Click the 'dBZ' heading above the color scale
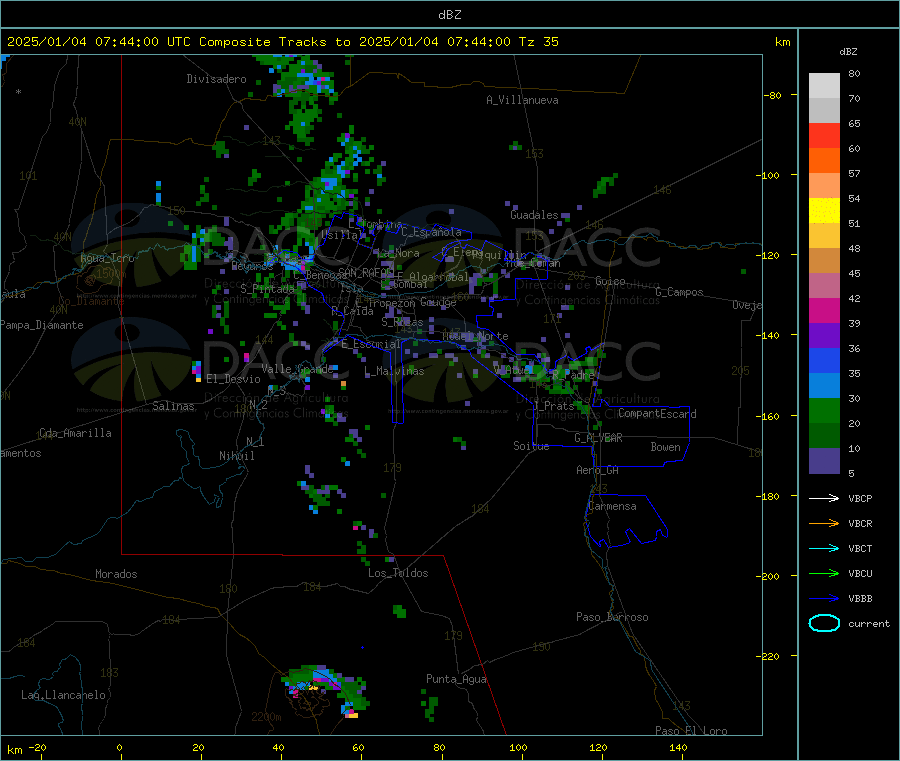The height and width of the screenshot is (761, 900). [848, 52]
